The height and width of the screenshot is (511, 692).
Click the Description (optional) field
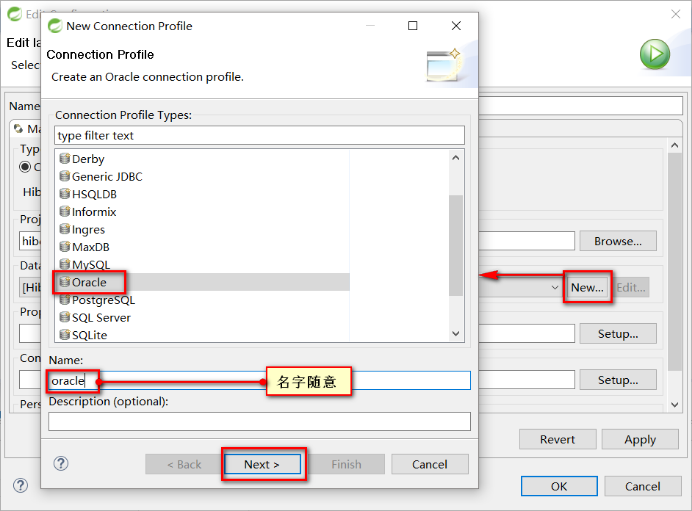(260, 421)
